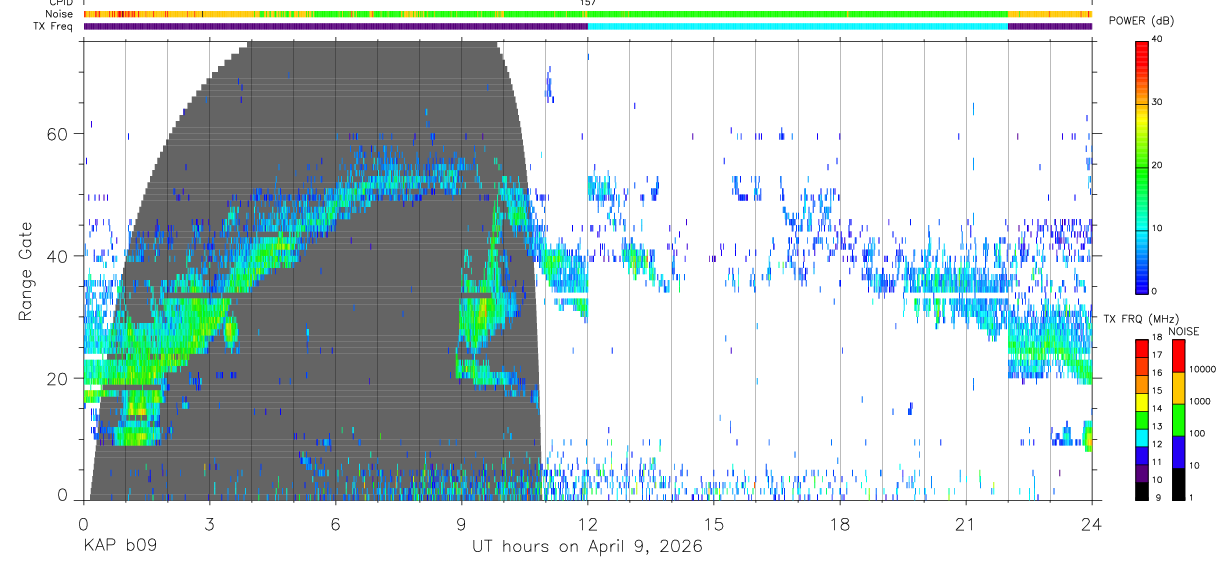The height and width of the screenshot is (567, 1228).
Task: Click the green region of POWER color bar
Action: [x=1142, y=170]
